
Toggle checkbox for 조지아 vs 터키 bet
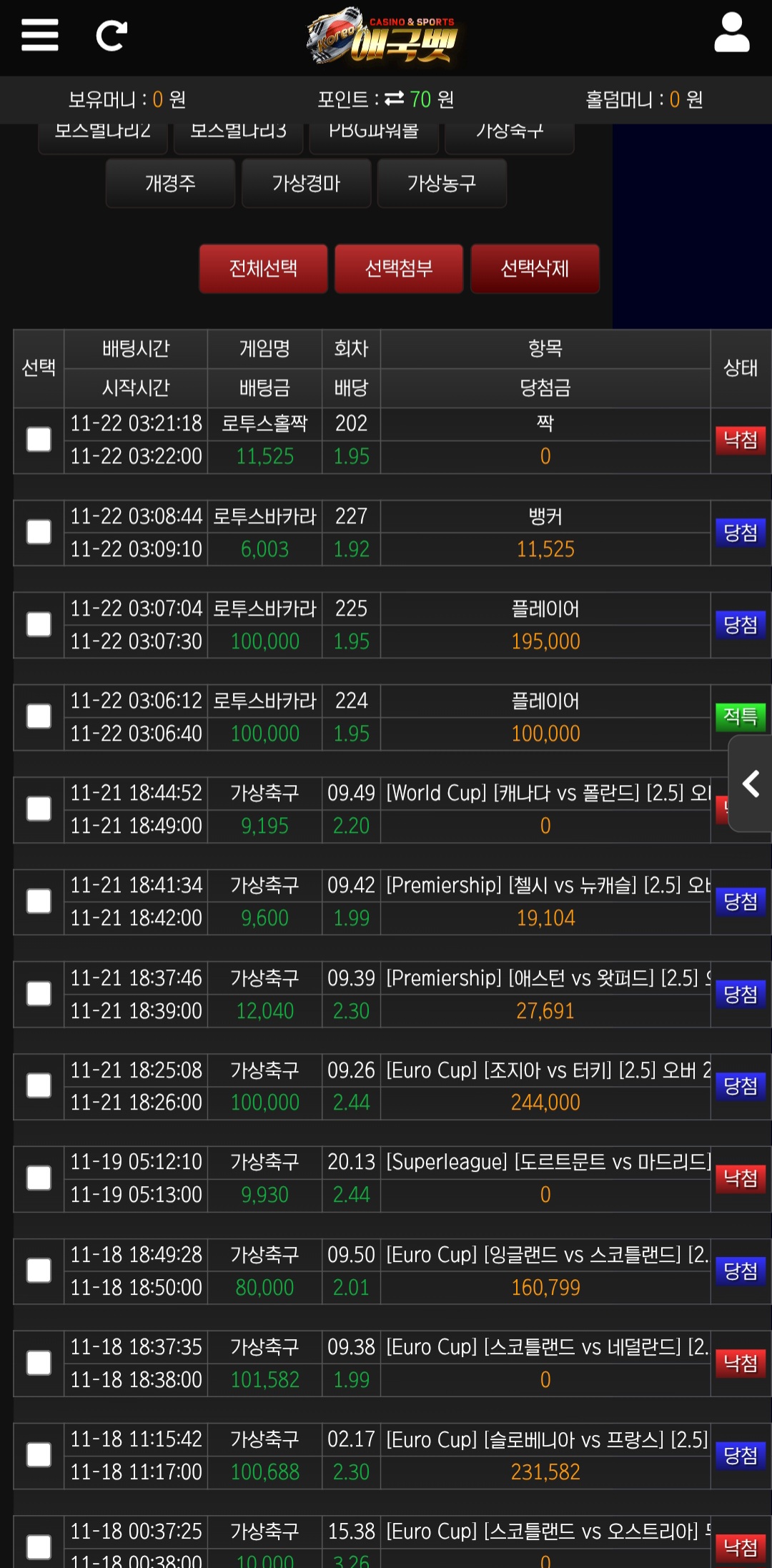[39, 1085]
